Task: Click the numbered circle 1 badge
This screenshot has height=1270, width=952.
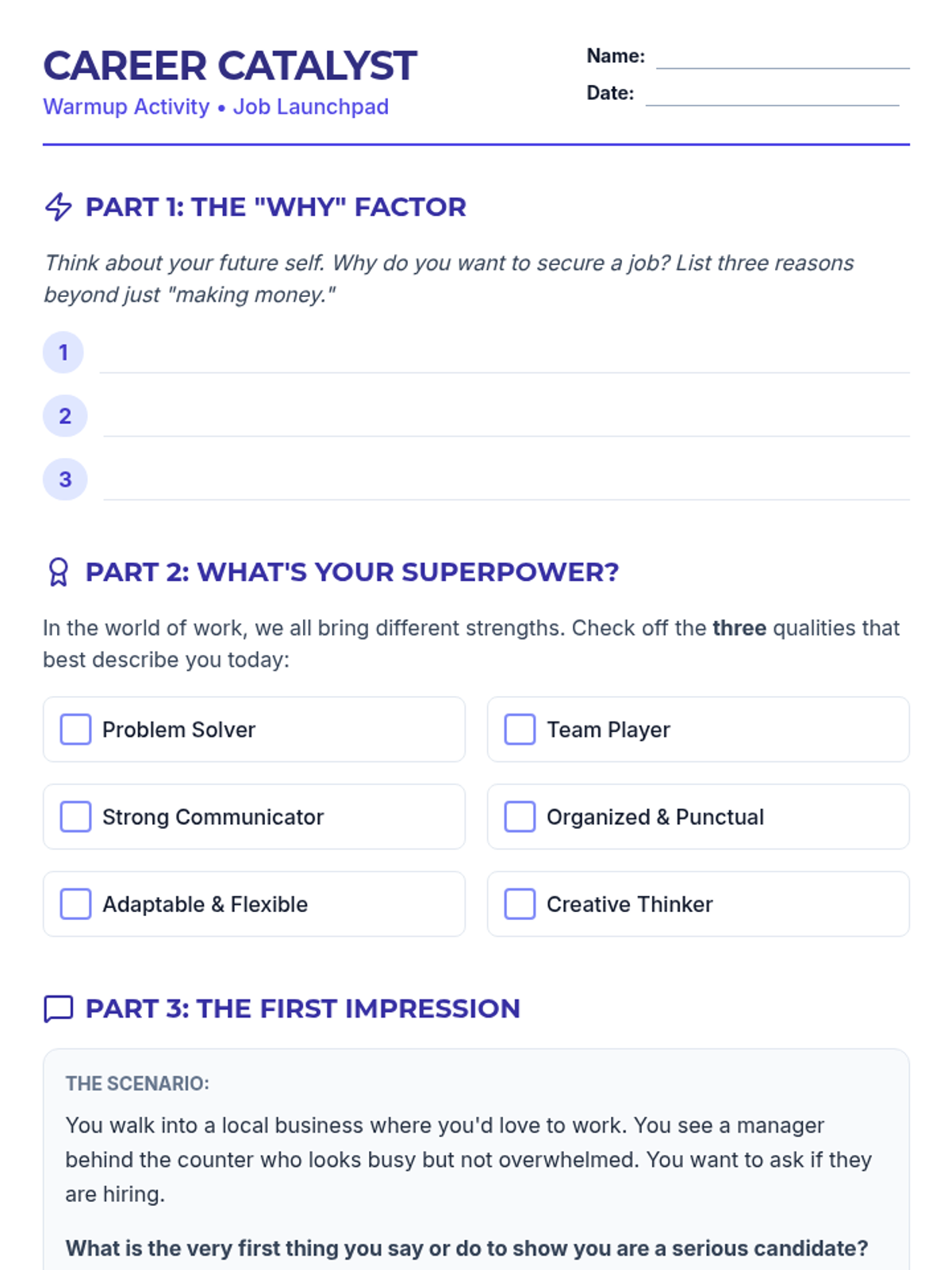Action: [63, 352]
